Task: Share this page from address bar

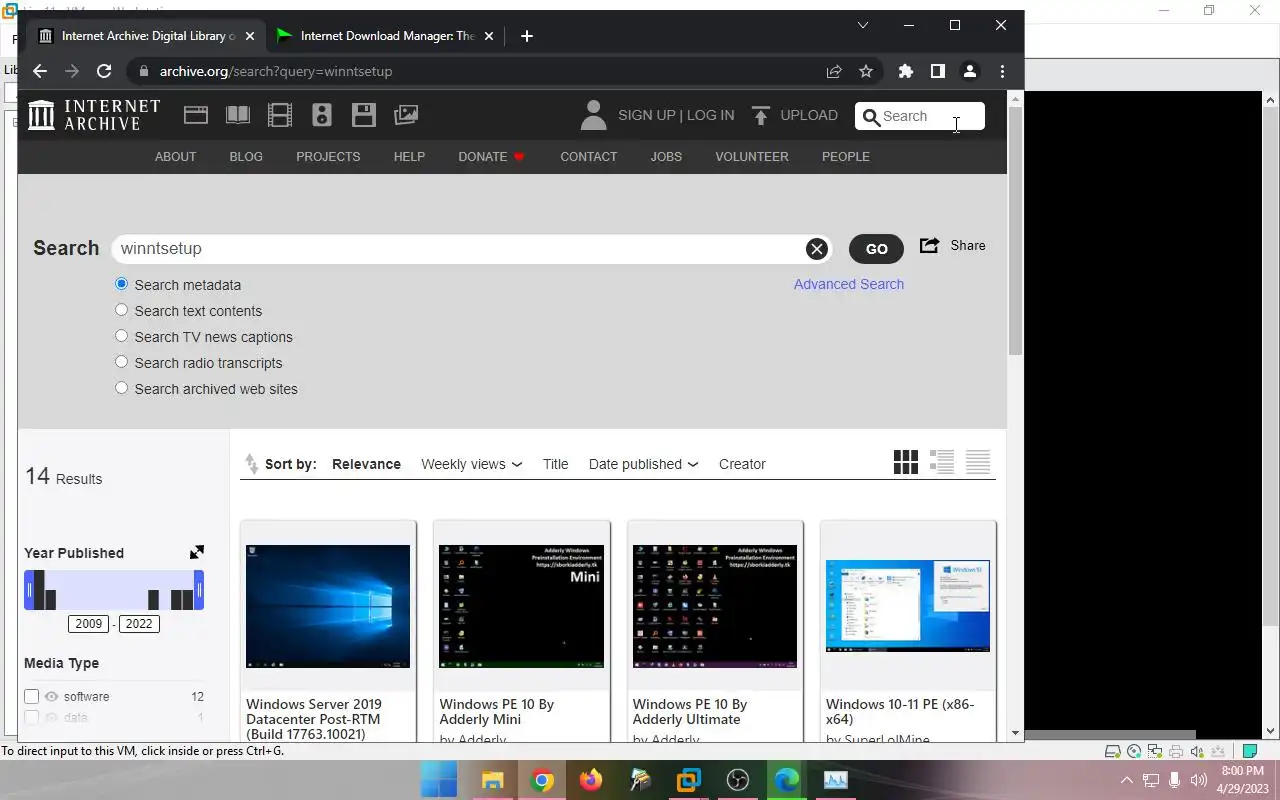Action: click(x=834, y=71)
